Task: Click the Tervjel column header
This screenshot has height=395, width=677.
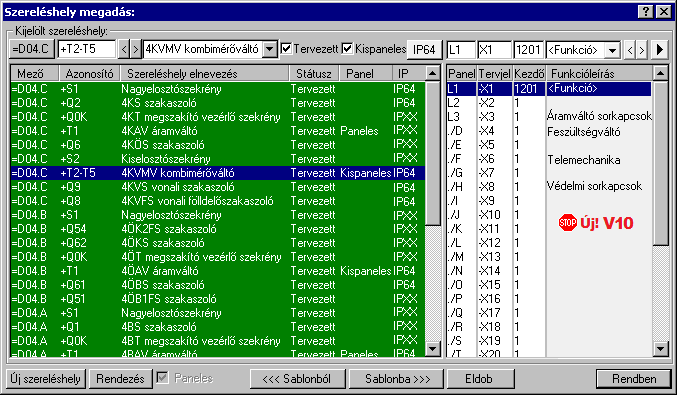Action: point(495,73)
